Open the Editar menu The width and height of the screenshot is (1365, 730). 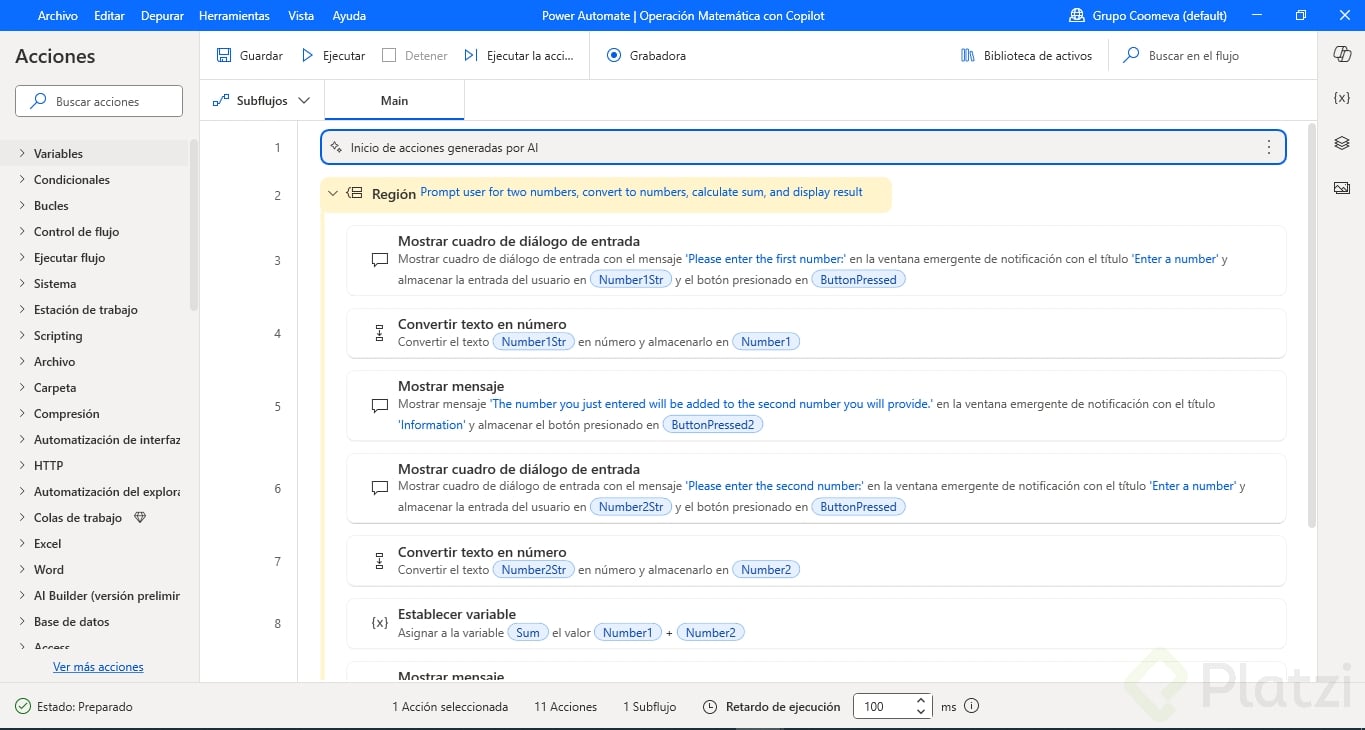(109, 15)
